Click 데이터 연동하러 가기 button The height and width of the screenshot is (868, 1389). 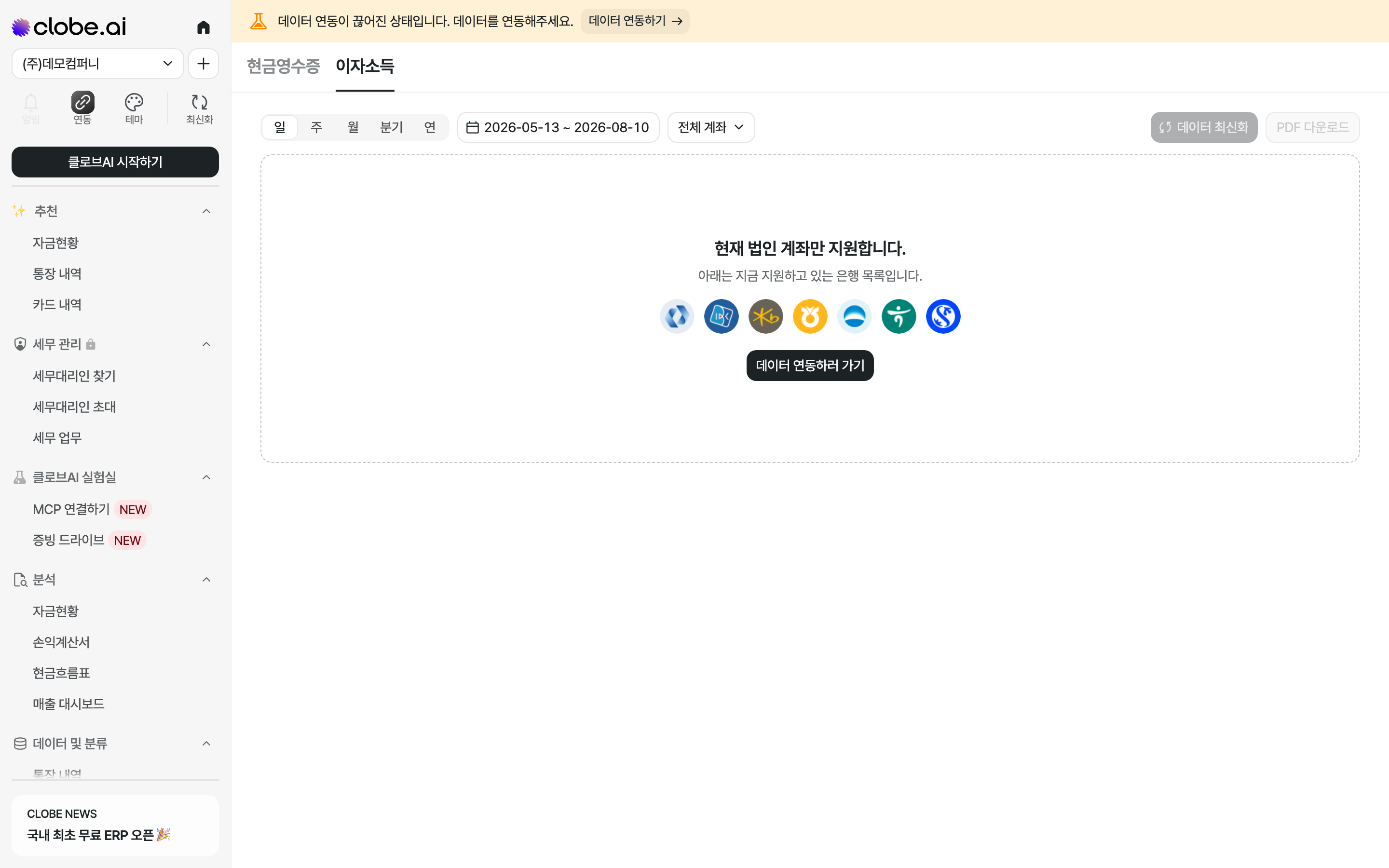pyautogui.click(x=810, y=366)
